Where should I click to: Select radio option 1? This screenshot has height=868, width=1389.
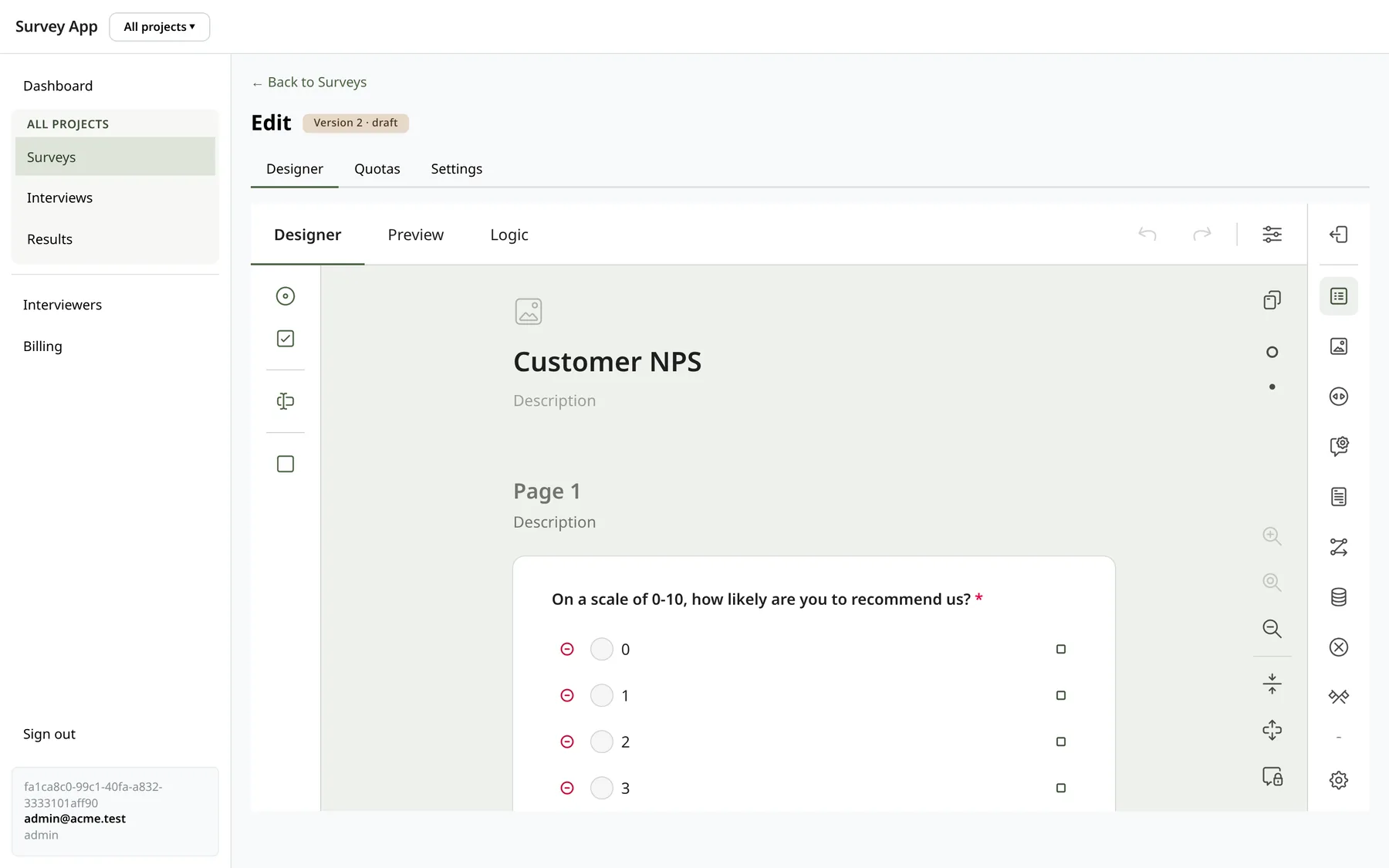(x=602, y=696)
